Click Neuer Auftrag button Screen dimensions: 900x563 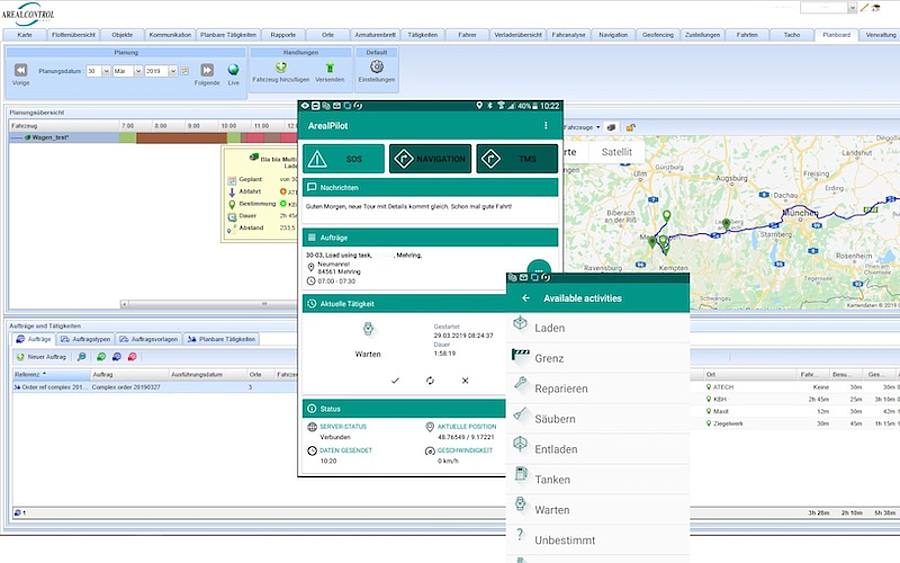(x=41, y=356)
